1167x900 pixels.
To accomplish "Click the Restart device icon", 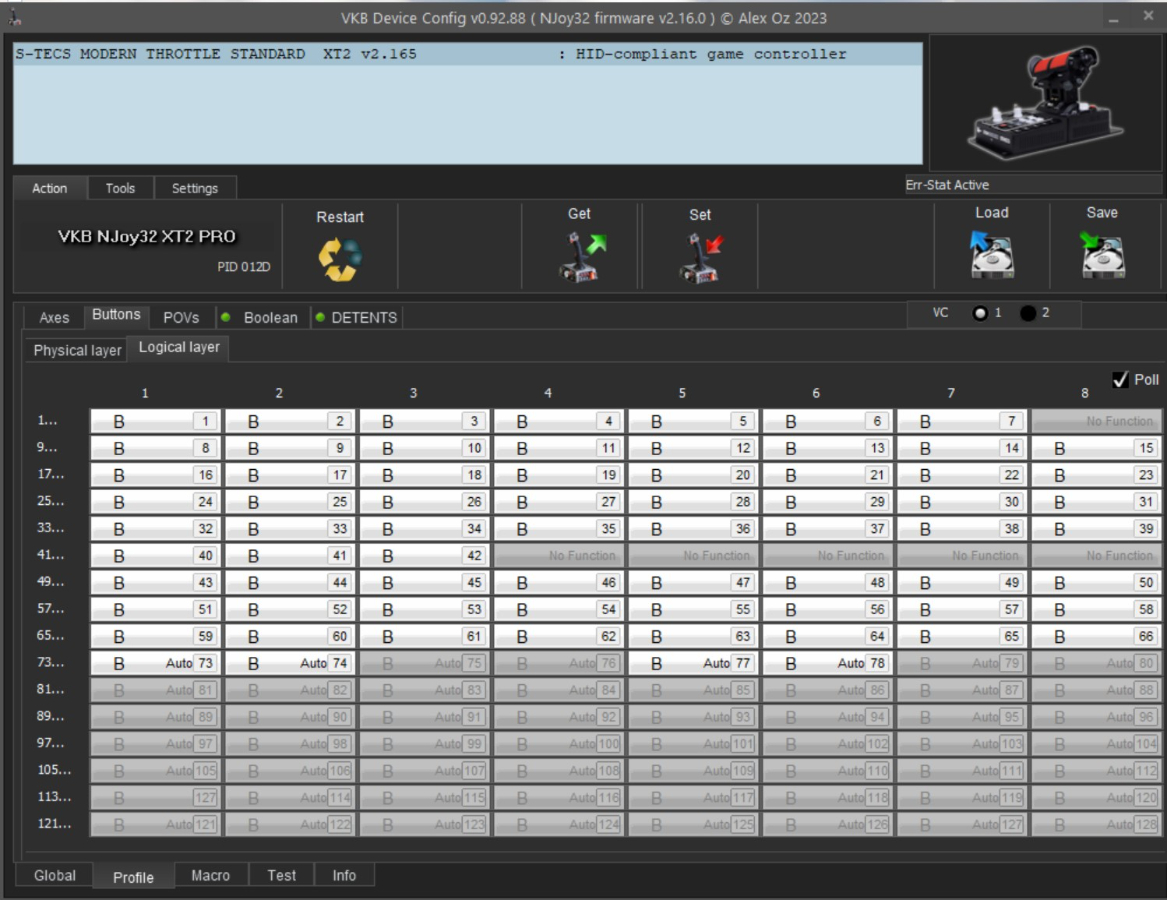I will [x=340, y=259].
